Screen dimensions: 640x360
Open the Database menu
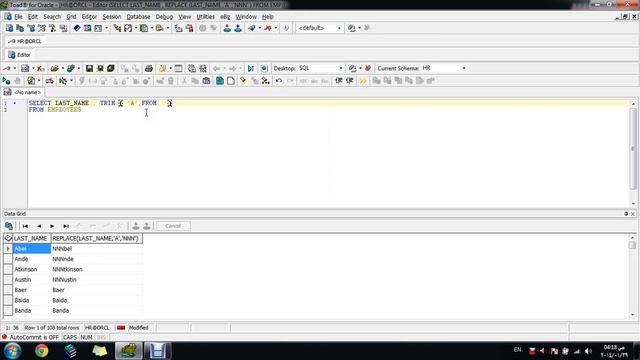click(138, 17)
